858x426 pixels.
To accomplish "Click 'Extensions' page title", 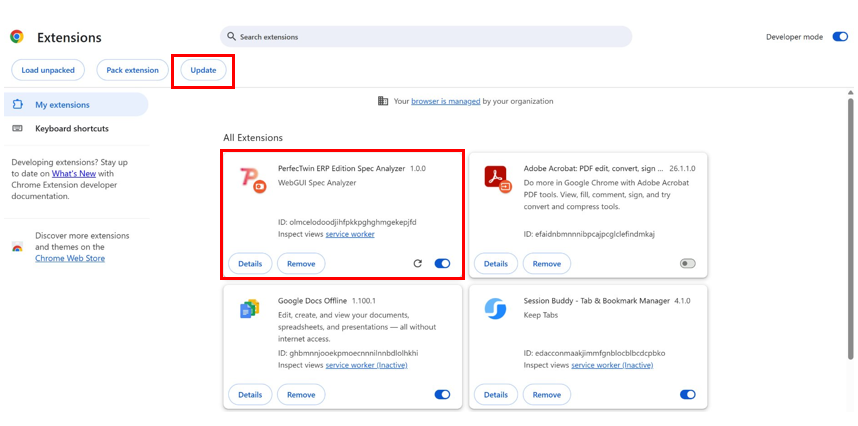I will (69, 37).
